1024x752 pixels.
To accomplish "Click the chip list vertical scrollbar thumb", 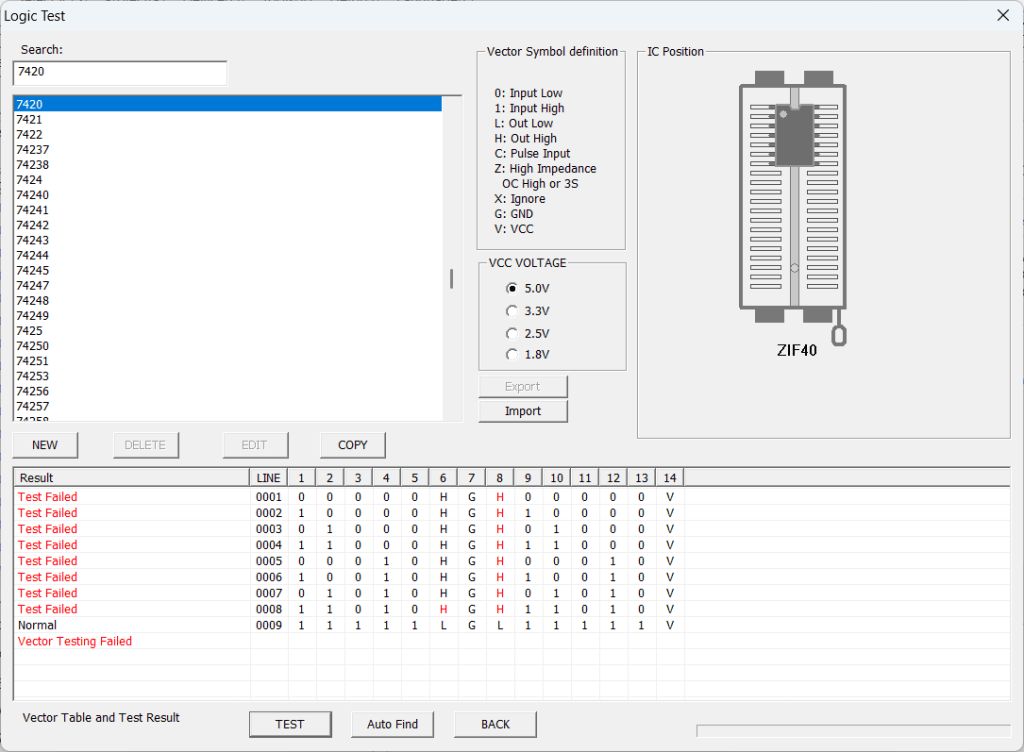I will coord(451,279).
